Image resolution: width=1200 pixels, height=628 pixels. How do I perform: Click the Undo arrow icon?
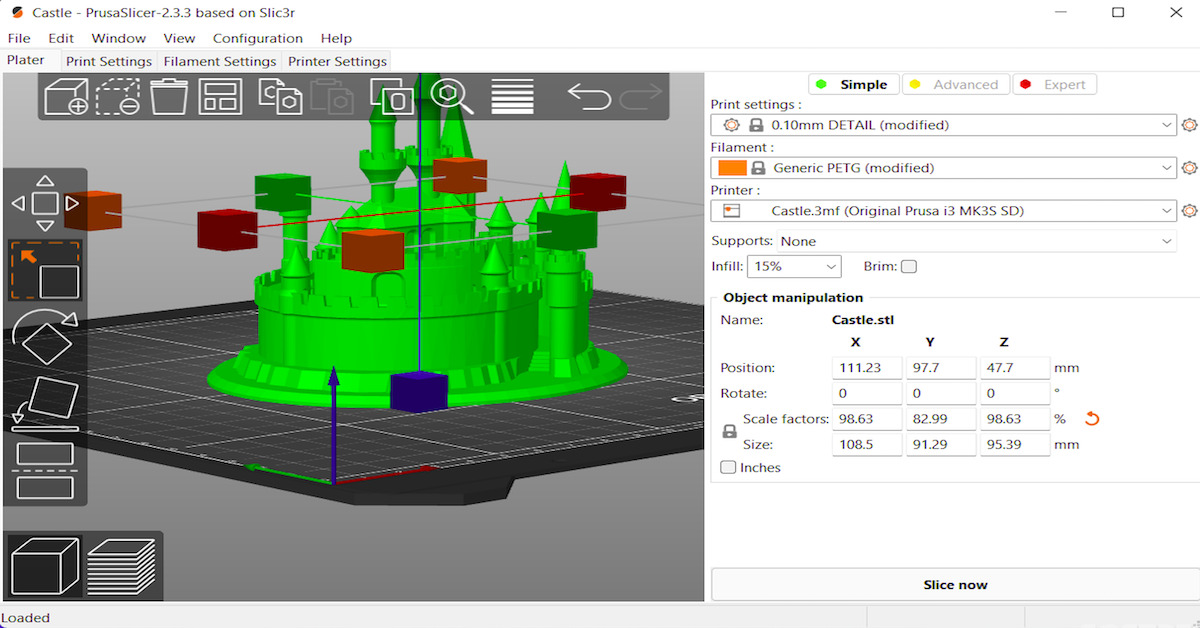[589, 96]
